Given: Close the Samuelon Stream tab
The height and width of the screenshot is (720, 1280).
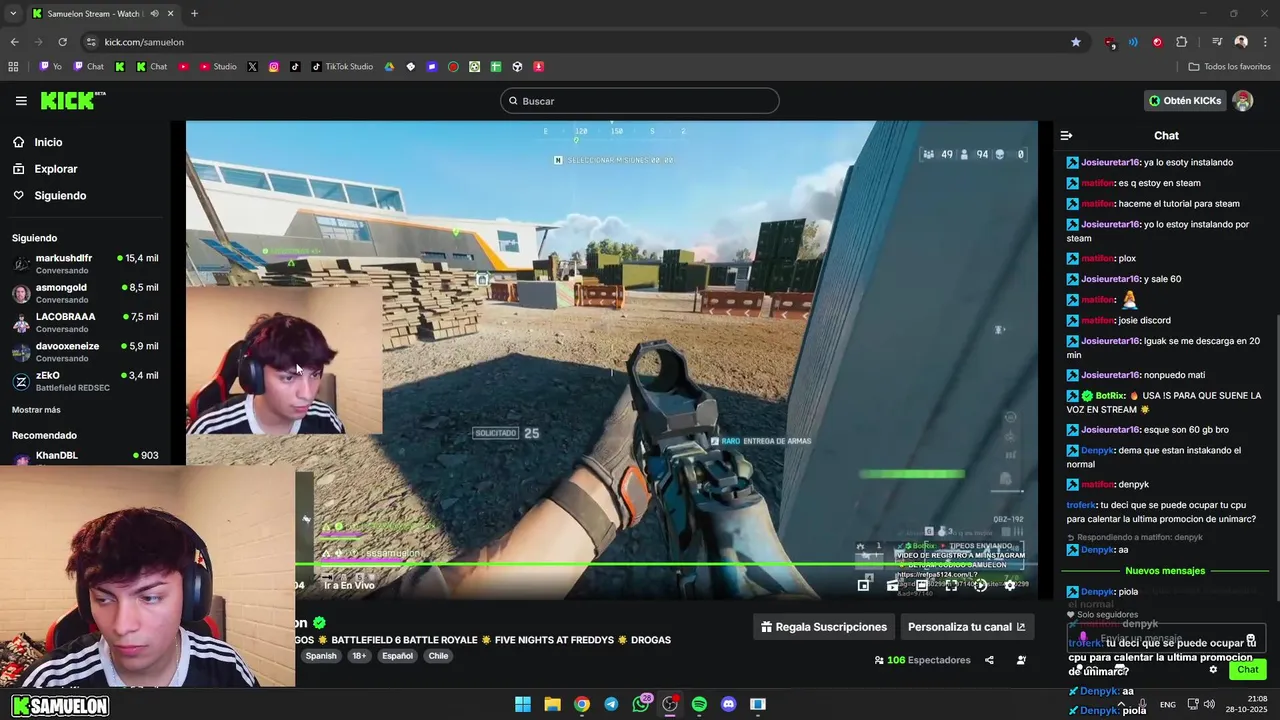Looking at the screenshot, I should tap(171, 14).
